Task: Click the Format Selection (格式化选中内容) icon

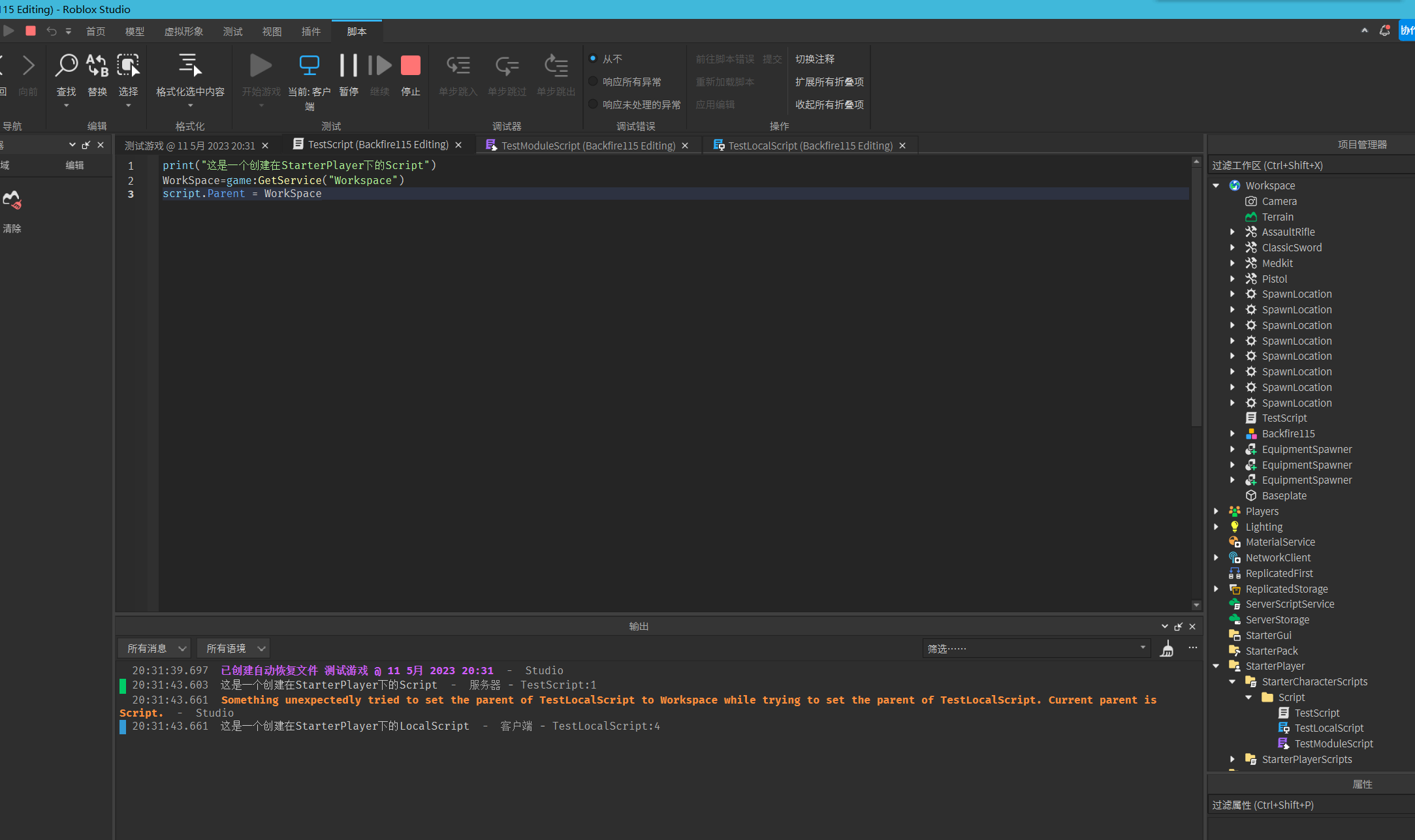Action: pos(190,66)
